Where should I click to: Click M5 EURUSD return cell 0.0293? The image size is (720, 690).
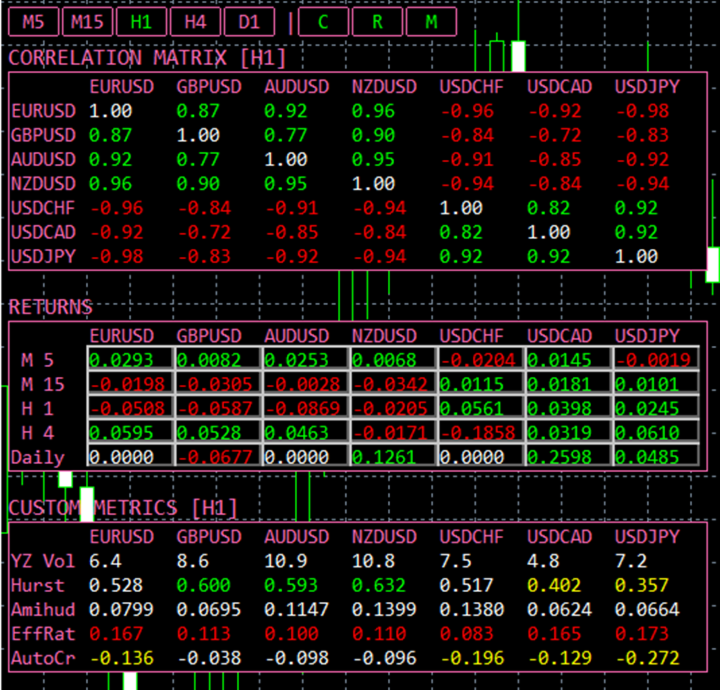pos(130,359)
